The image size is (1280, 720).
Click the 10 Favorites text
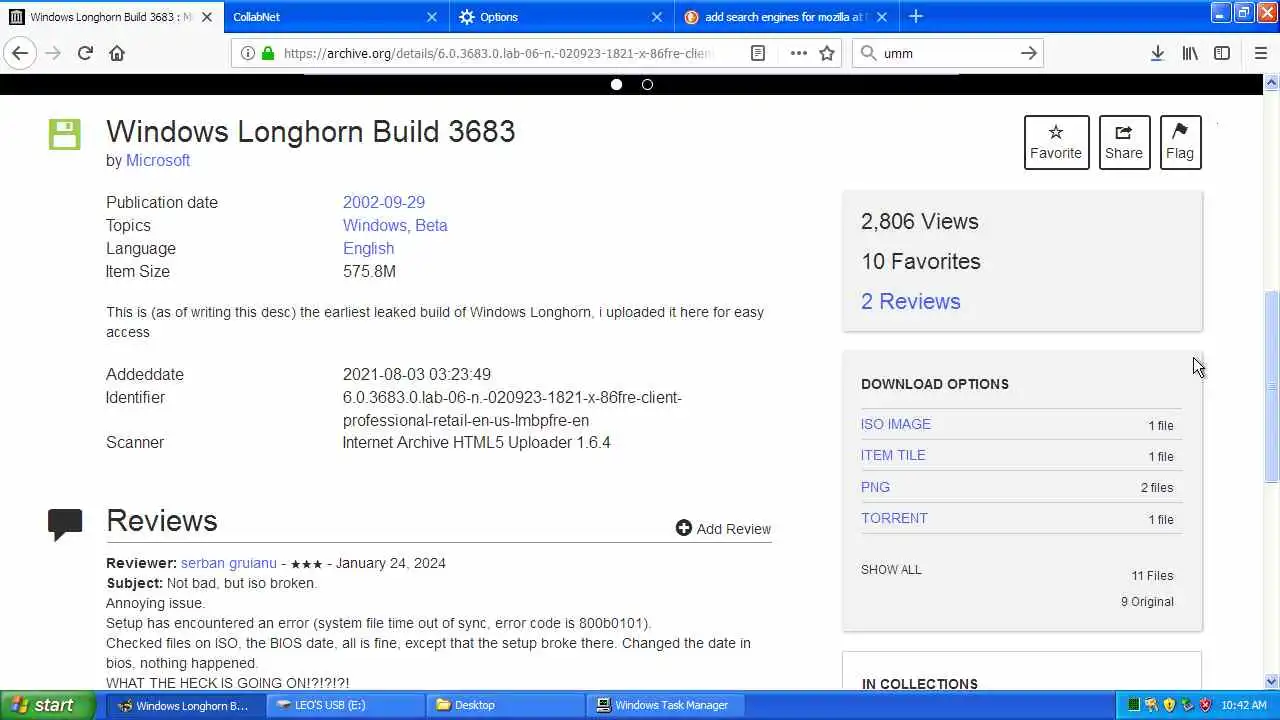[921, 261]
